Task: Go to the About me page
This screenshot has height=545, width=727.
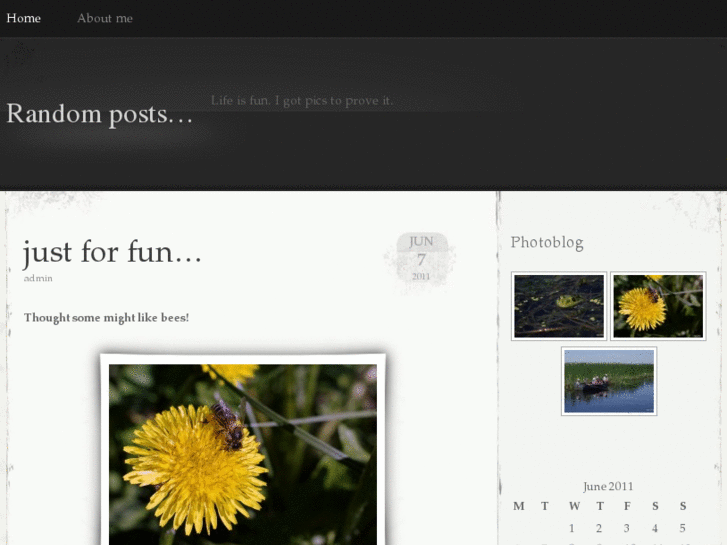Action: pyautogui.click(x=105, y=18)
